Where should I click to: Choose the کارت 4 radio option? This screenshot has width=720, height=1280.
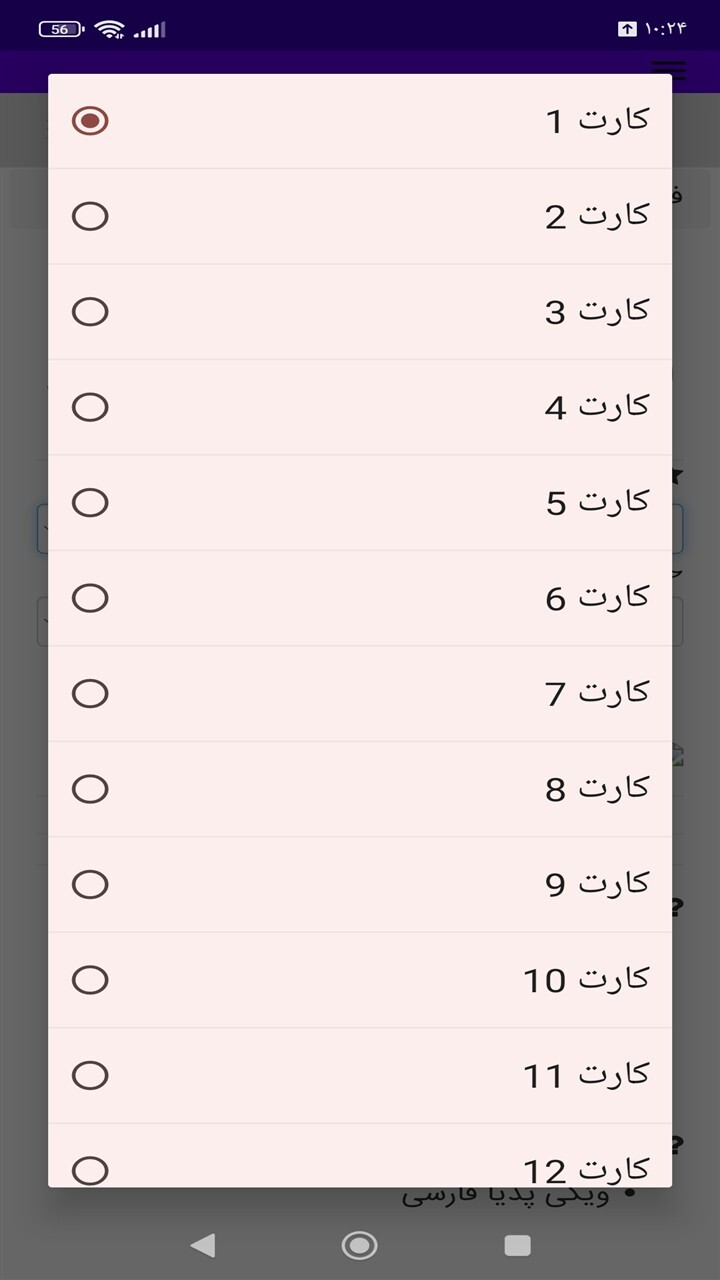(90, 407)
